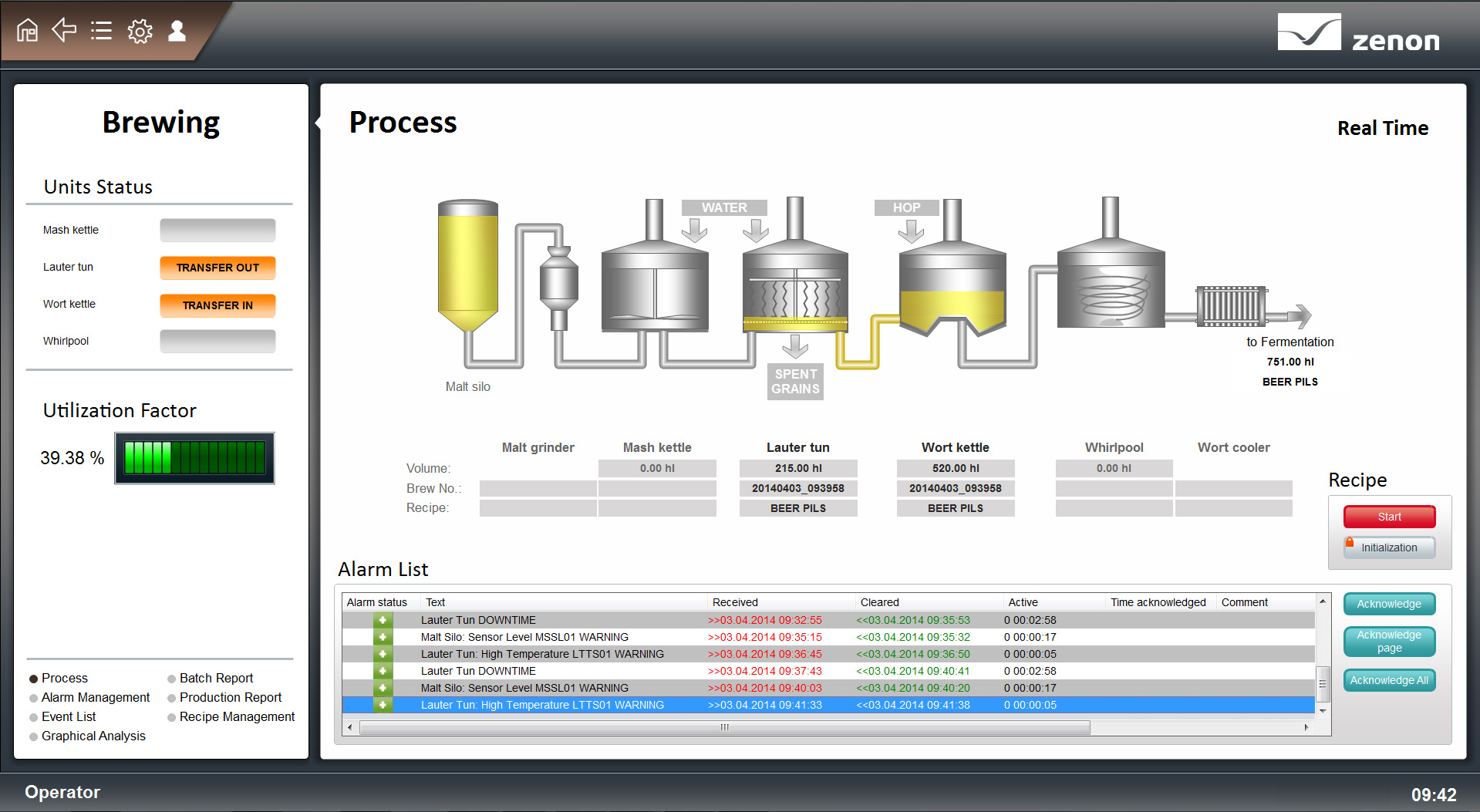The image size is (1480, 812).
Task: Click the Wort cooler heat exchanger graphic
Action: (x=1231, y=306)
